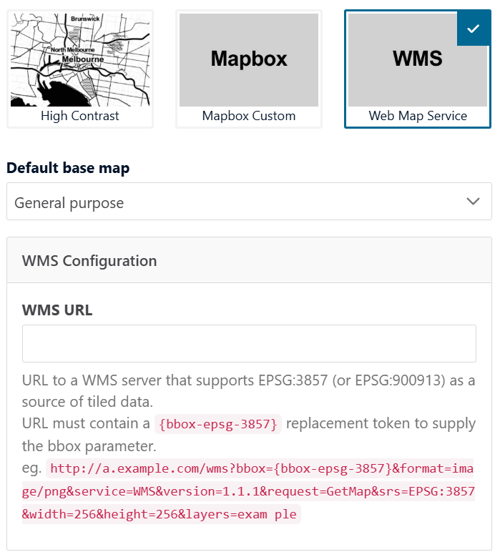Viewport: 500px width, 557px height.
Task: Open the Default base map dropdown
Action: pyautogui.click(x=249, y=201)
